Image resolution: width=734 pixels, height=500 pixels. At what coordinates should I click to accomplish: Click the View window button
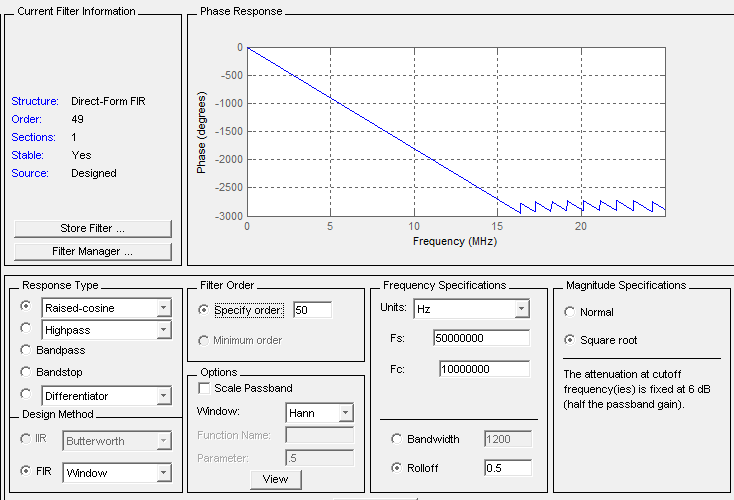click(275, 479)
